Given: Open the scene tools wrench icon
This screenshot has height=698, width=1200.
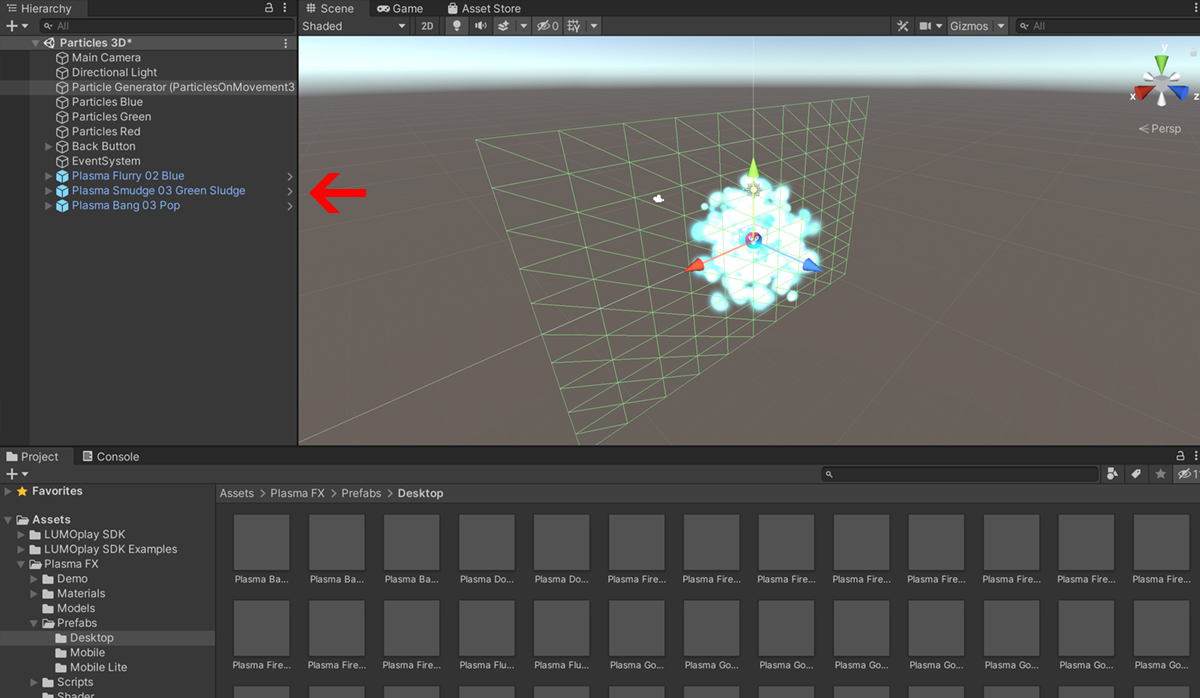Looking at the screenshot, I should click(x=902, y=26).
